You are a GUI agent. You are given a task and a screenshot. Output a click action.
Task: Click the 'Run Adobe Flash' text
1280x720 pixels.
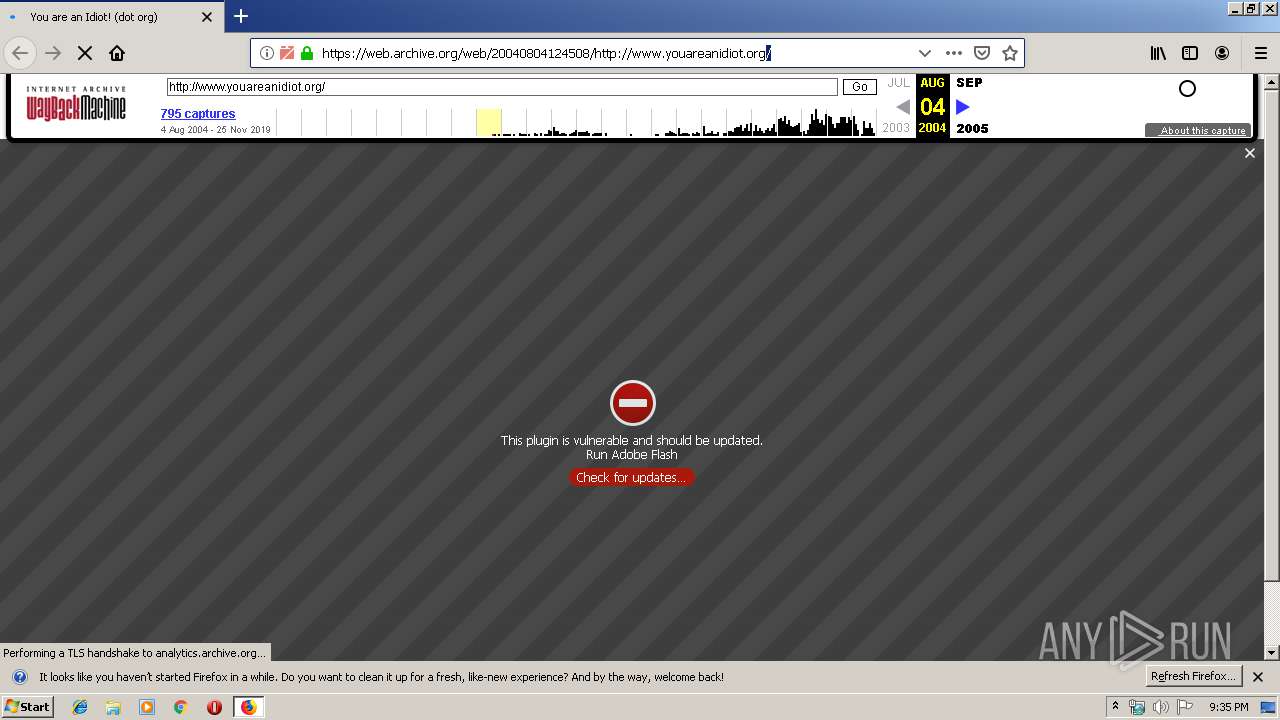(632, 454)
